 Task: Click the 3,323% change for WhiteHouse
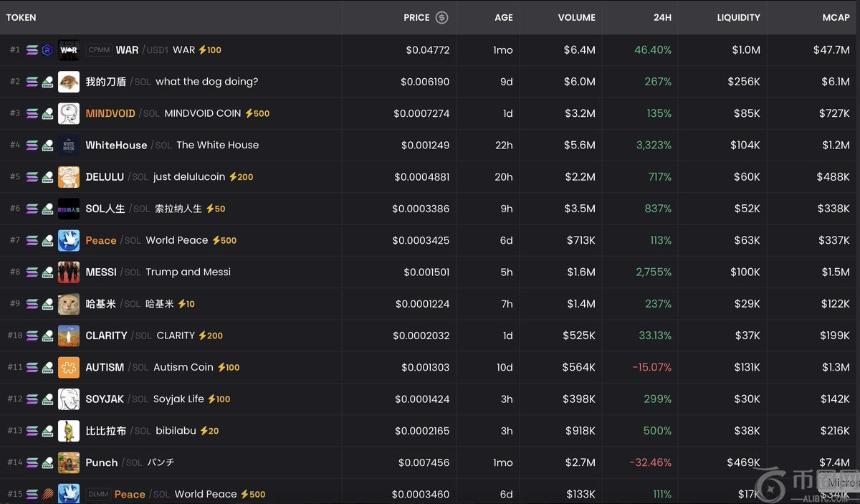(654, 145)
